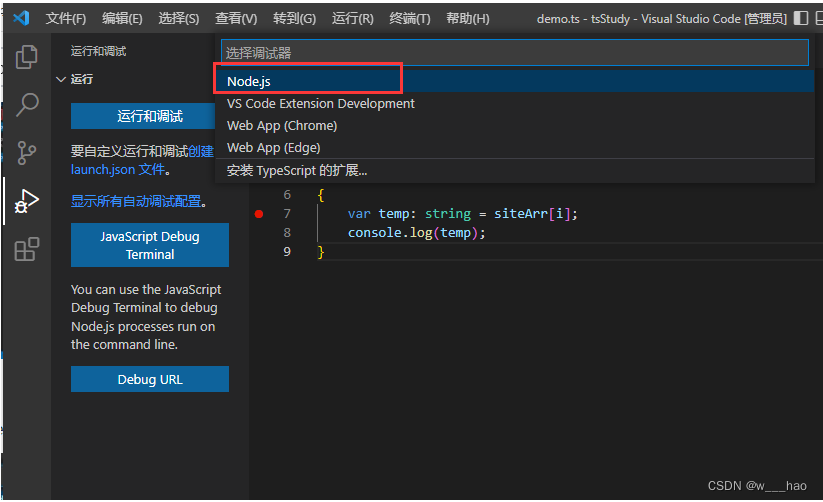
Task: Open the 帮助(H) menu
Action: (x=467, y=19)
